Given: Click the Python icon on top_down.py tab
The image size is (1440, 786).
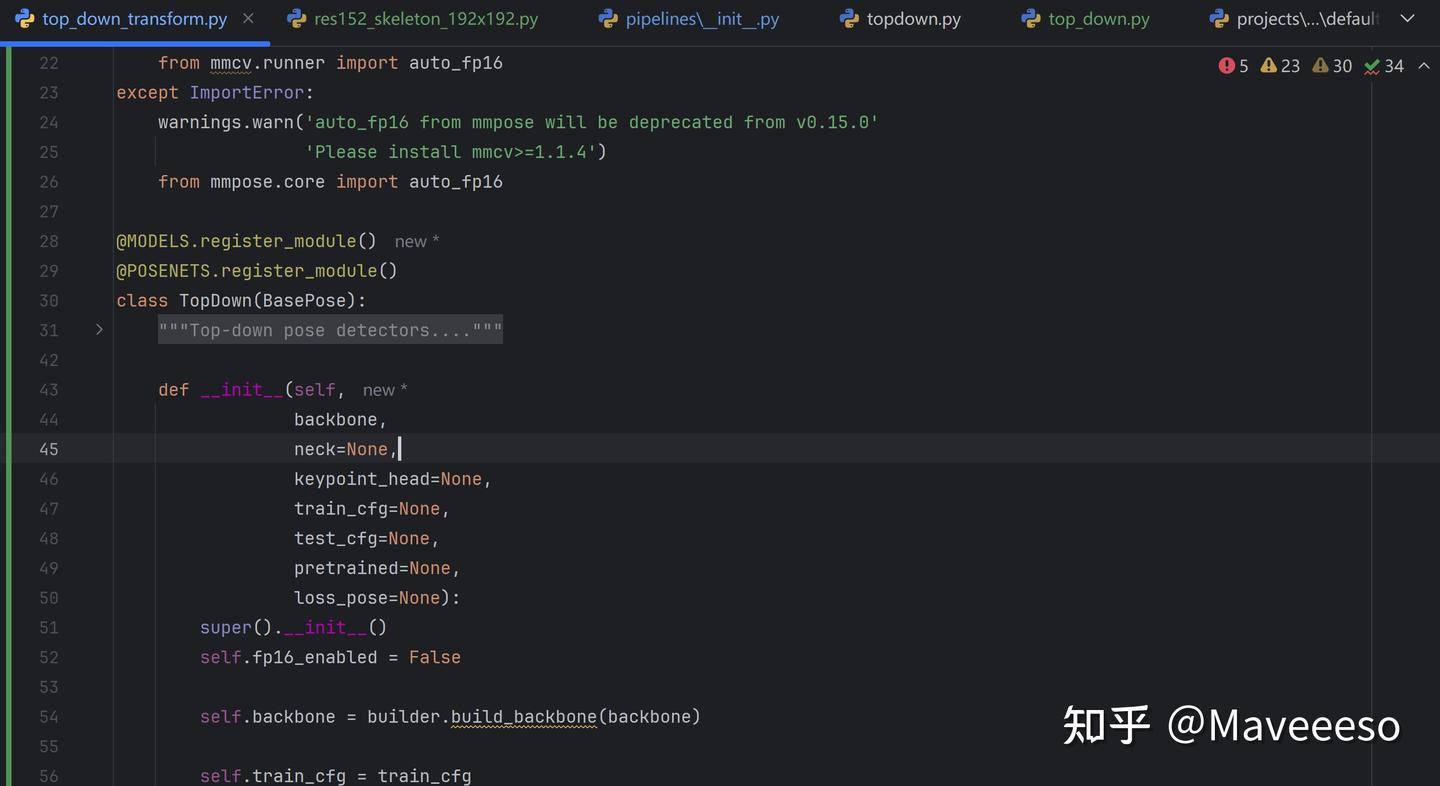Looking at the screenshot, I should 1033,18.
